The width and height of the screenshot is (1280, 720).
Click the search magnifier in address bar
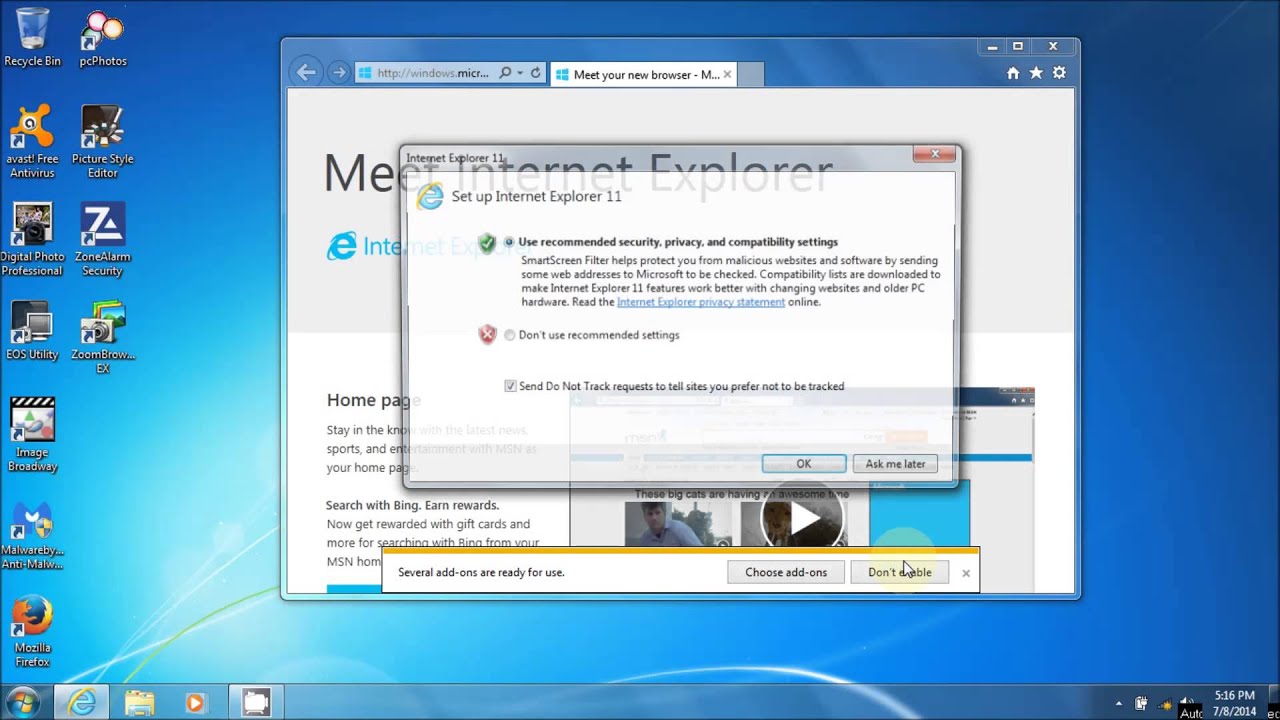(505, 73)
